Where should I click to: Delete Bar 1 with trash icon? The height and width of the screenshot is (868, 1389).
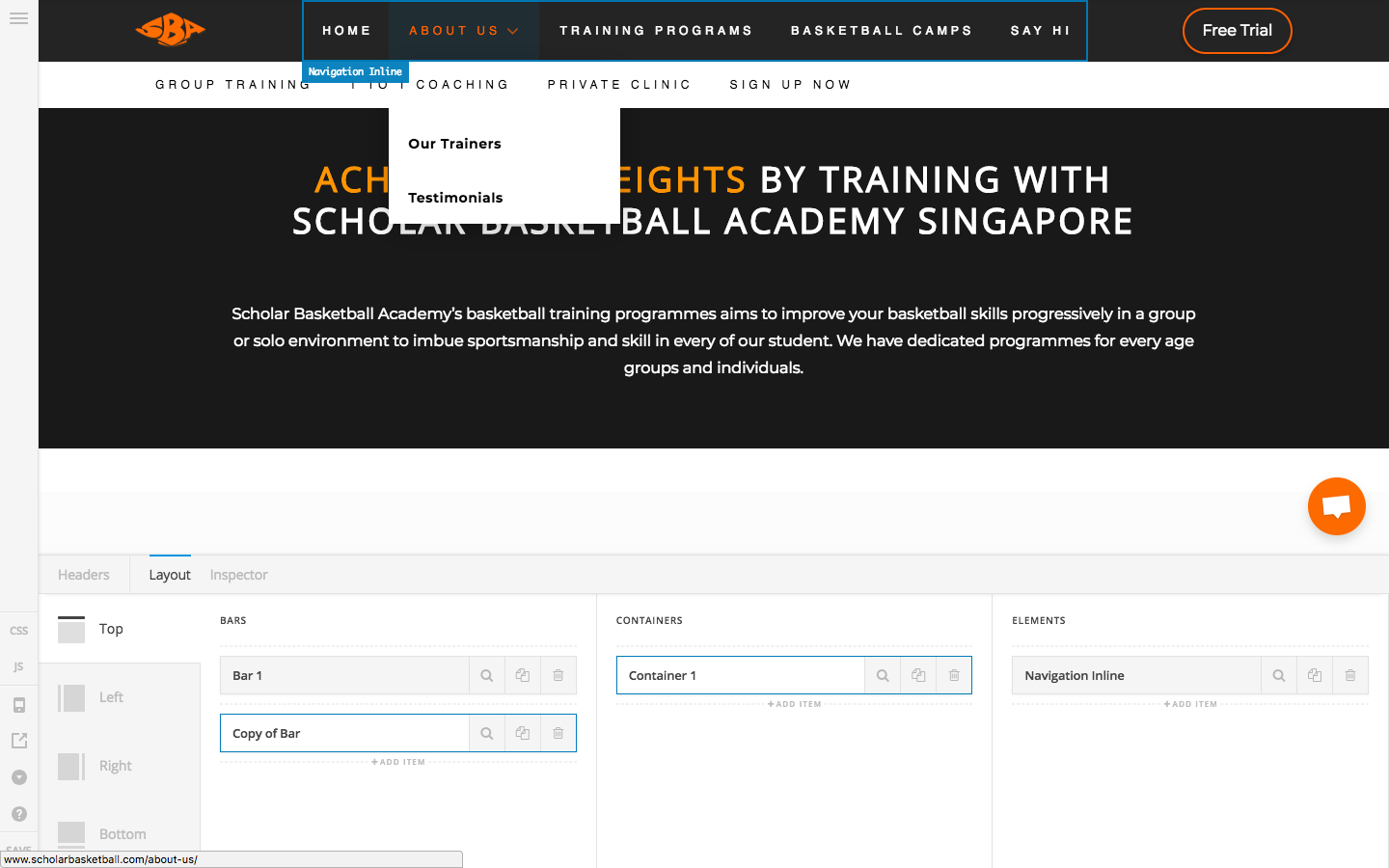coord(558,675)
